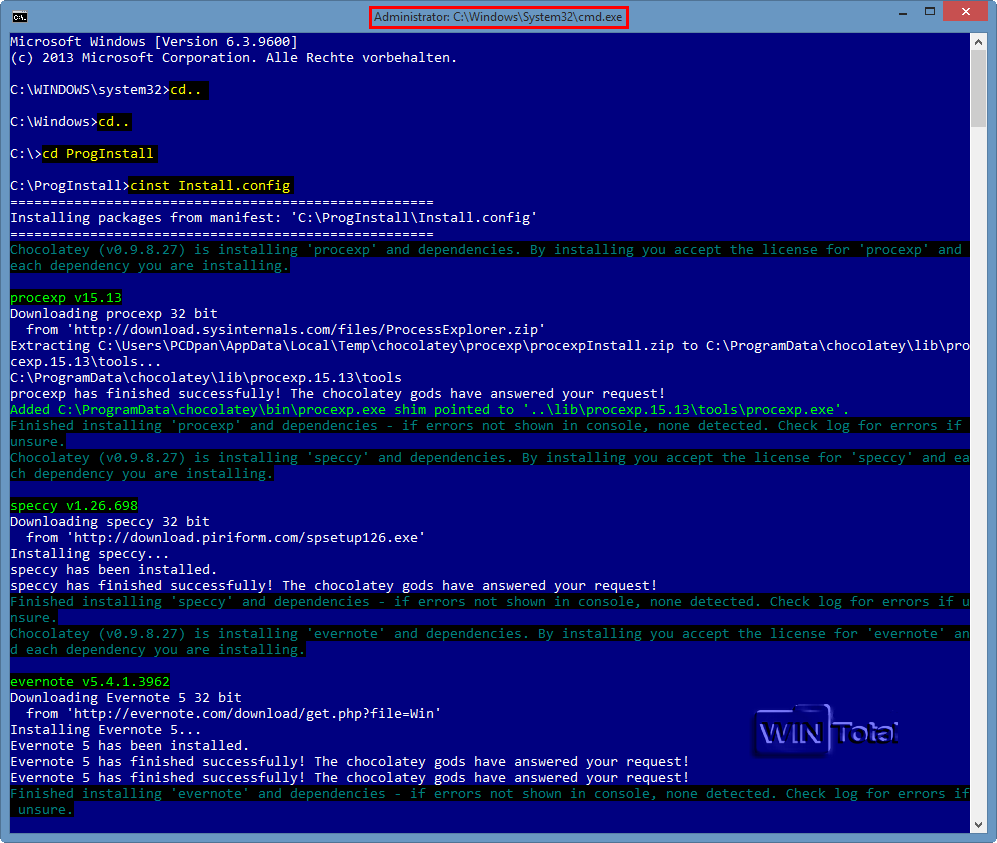Screen dimensions: 997x843
Task: Click the 'Installing speccy...' line
Action: 90,554
